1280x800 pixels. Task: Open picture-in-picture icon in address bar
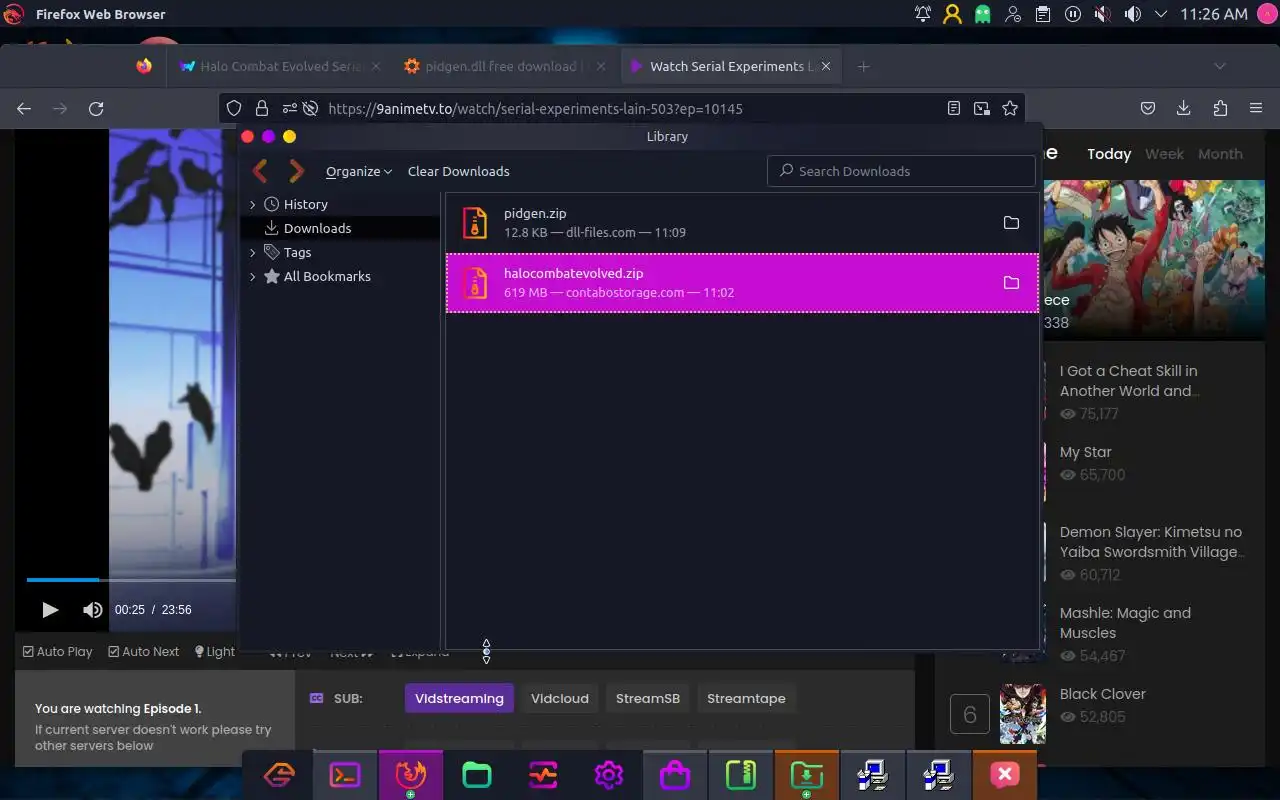click(982, 108)
